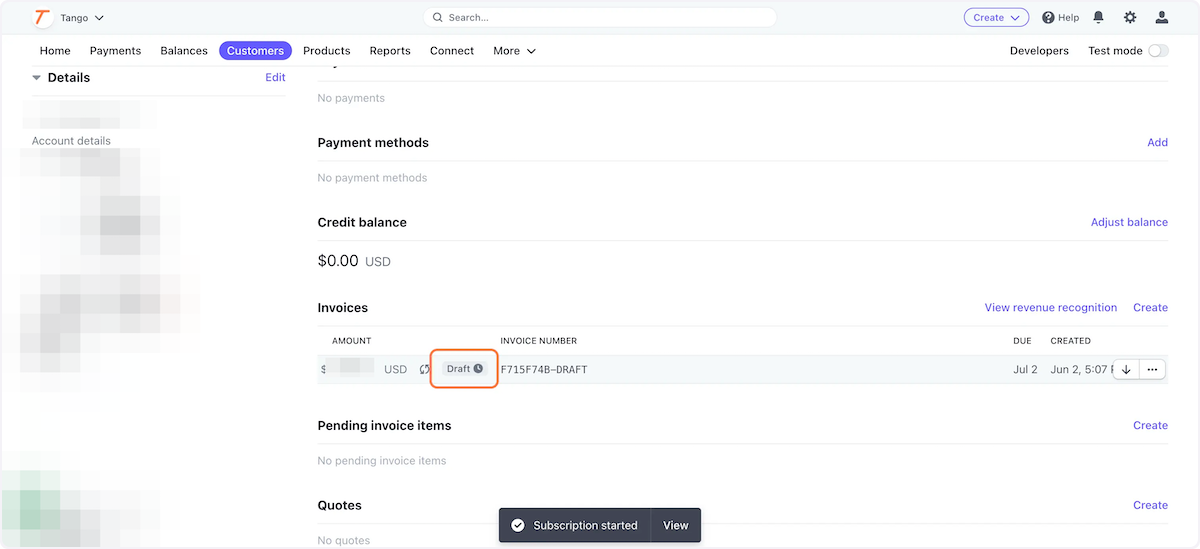Click the recurring subscription icon on invoice row
Viewport: 1200px width, 549px height.
click(425, 369)
